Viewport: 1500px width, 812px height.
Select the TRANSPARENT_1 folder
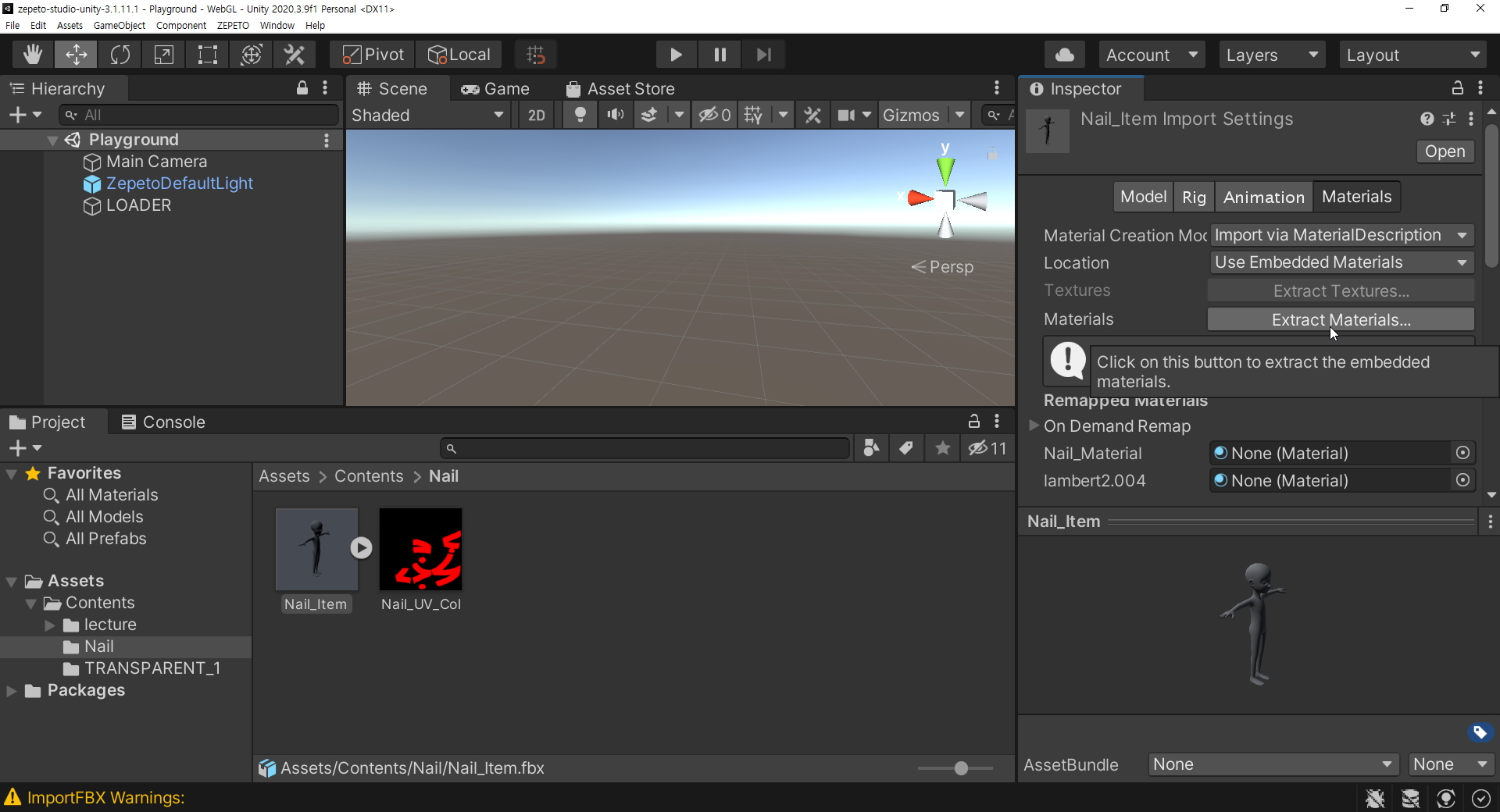[x=152, y=668]
